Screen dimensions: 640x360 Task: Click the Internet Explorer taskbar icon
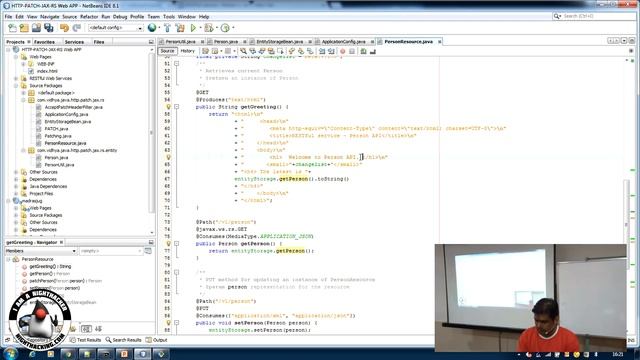click(x=32, y=354)
